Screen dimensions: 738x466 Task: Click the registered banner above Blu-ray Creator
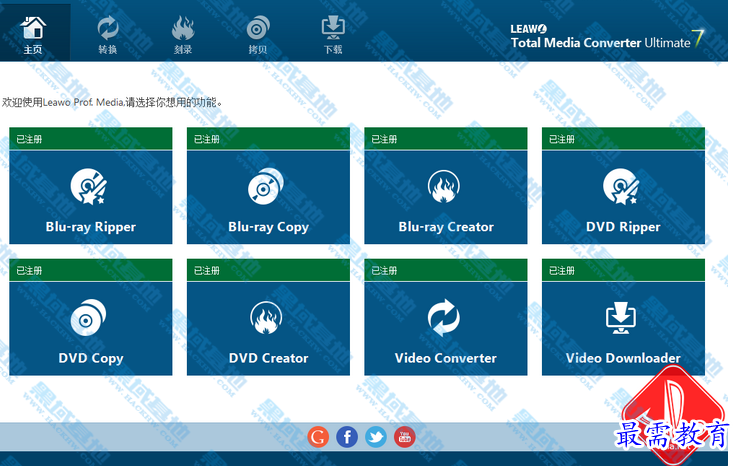pos(446,139)
